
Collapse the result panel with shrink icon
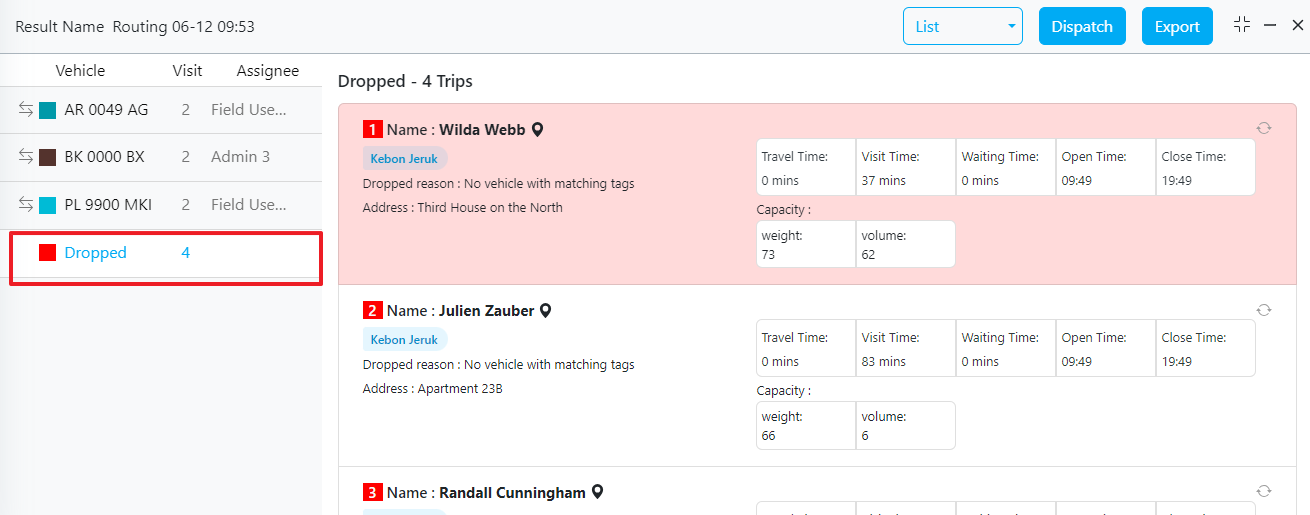click(1242, 25)
